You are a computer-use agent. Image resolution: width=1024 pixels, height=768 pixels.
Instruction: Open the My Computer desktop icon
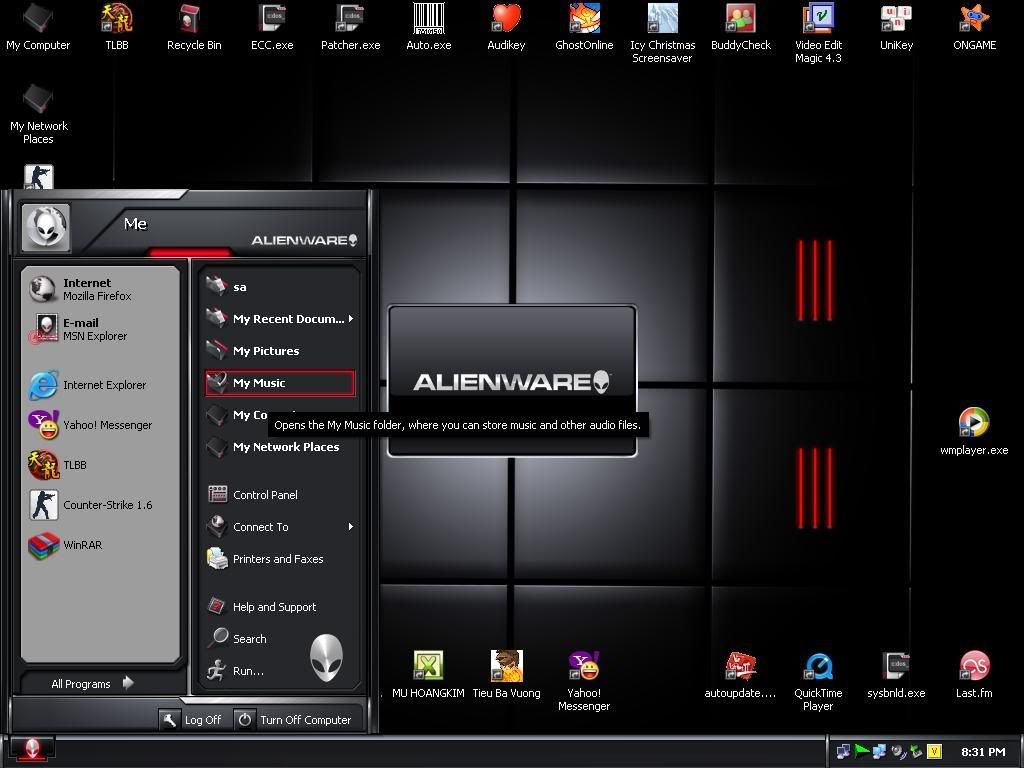pos(38,26)
